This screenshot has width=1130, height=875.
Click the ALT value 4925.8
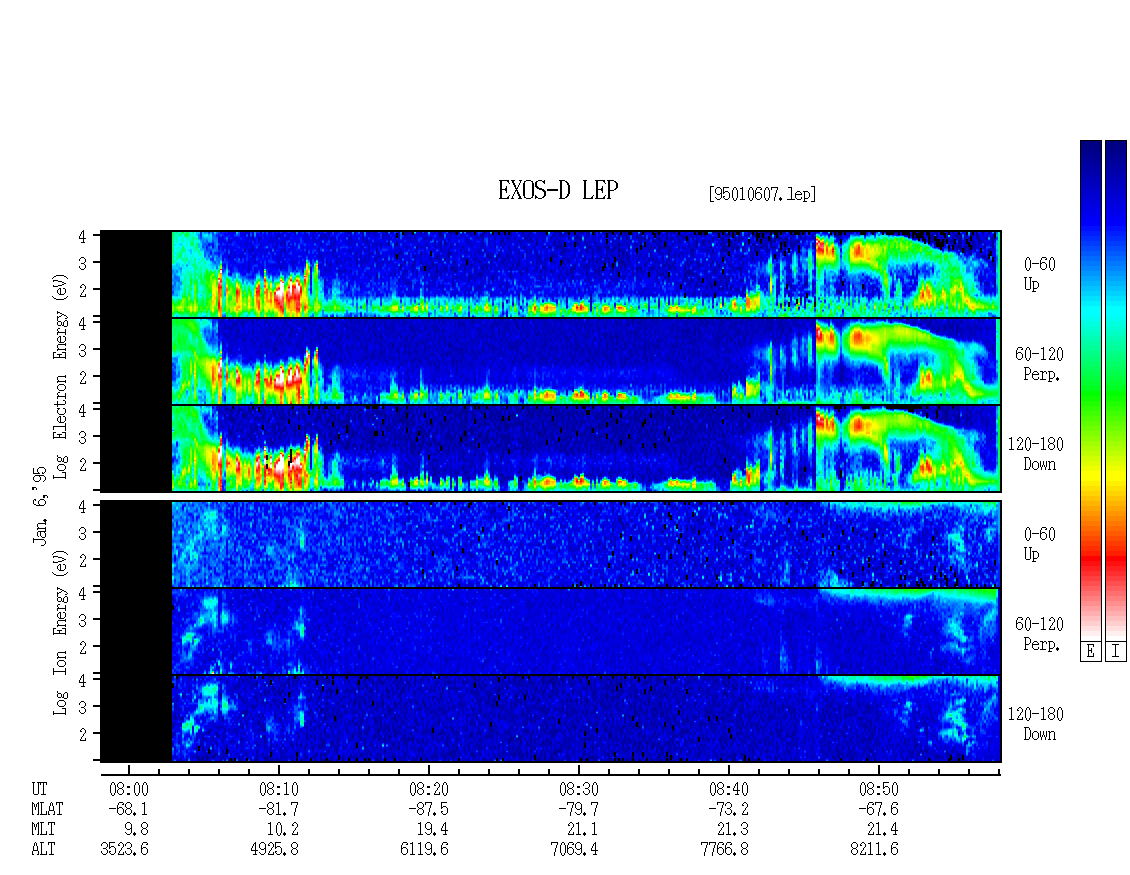275,850
